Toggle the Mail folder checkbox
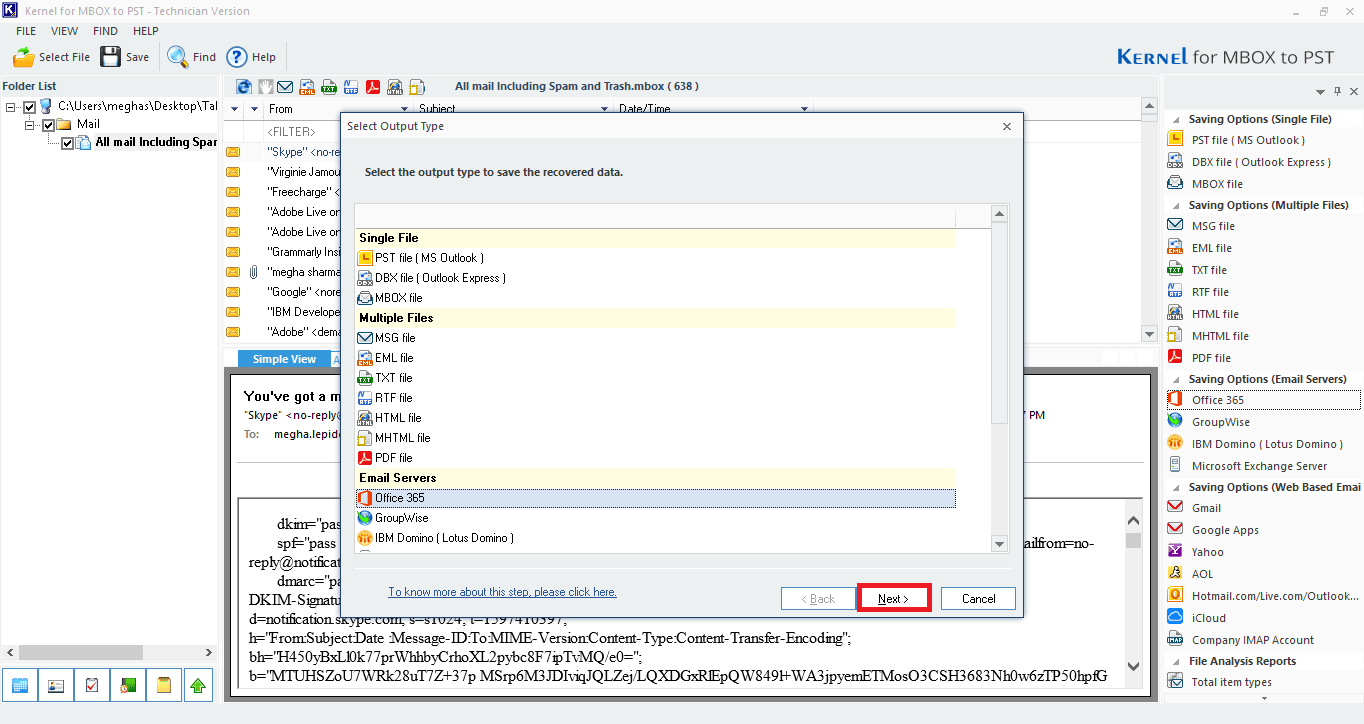 coord(47,125)
